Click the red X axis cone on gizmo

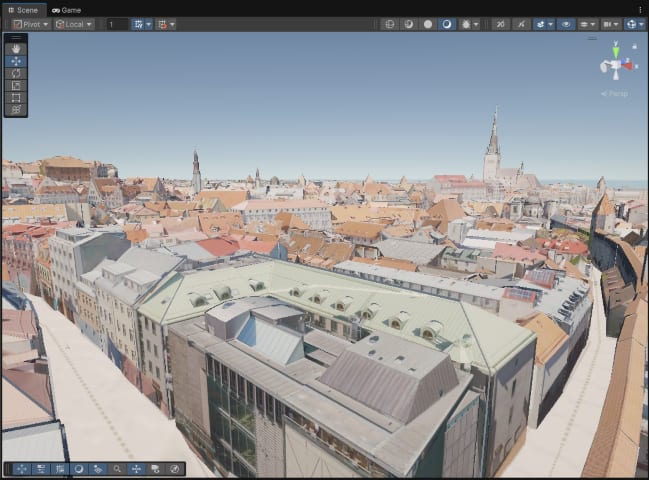pyautogui.click(x=628, y=65)
